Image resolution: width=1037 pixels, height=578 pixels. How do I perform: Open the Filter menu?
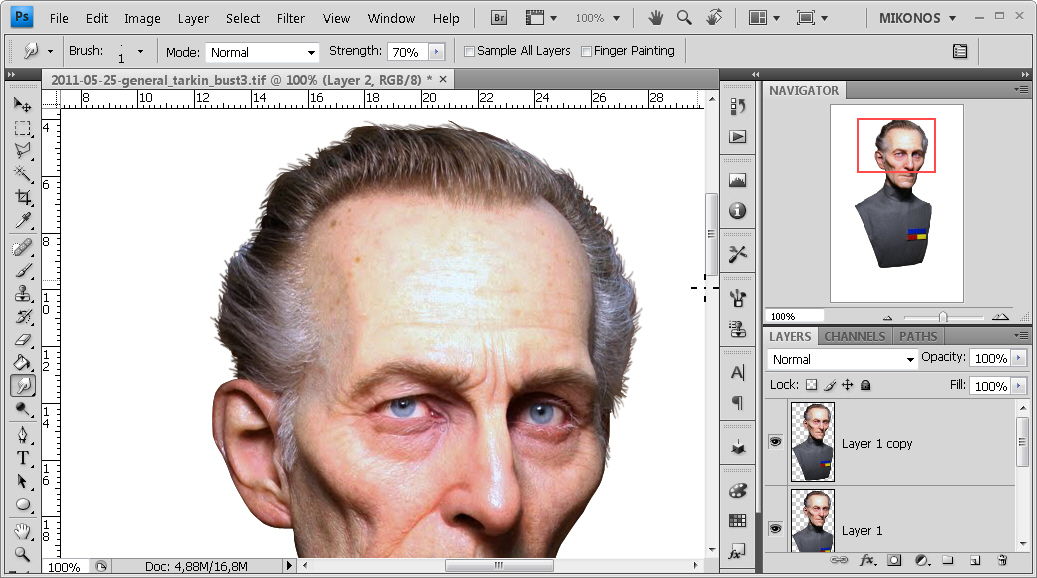290,19
